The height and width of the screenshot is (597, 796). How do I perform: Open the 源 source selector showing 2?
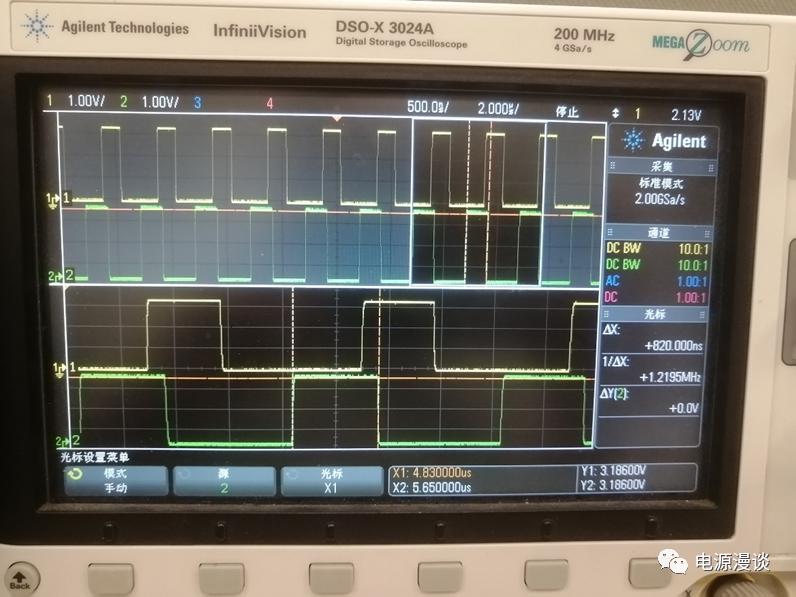223,481
